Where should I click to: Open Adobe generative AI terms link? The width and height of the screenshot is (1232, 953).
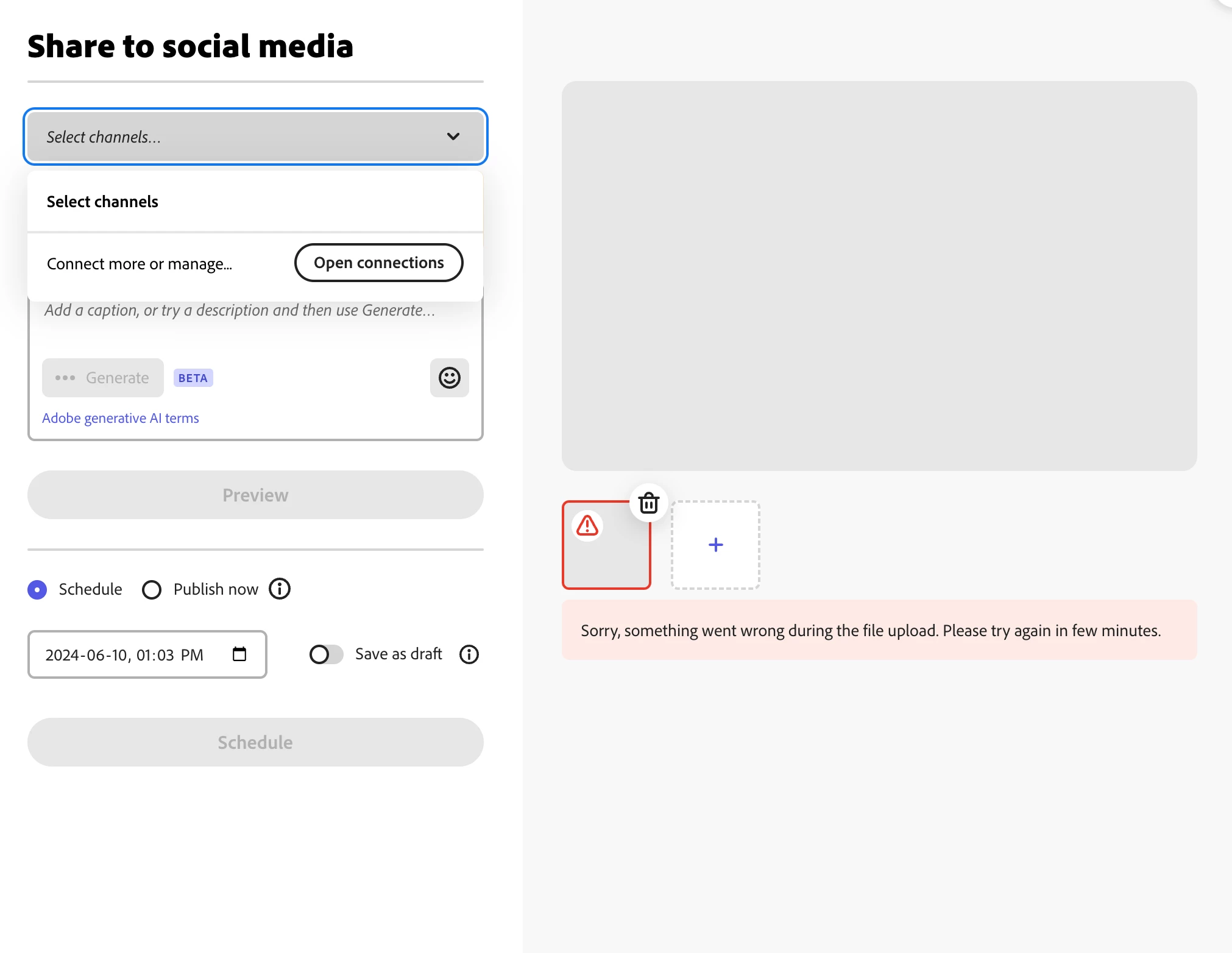click(120, 418)
